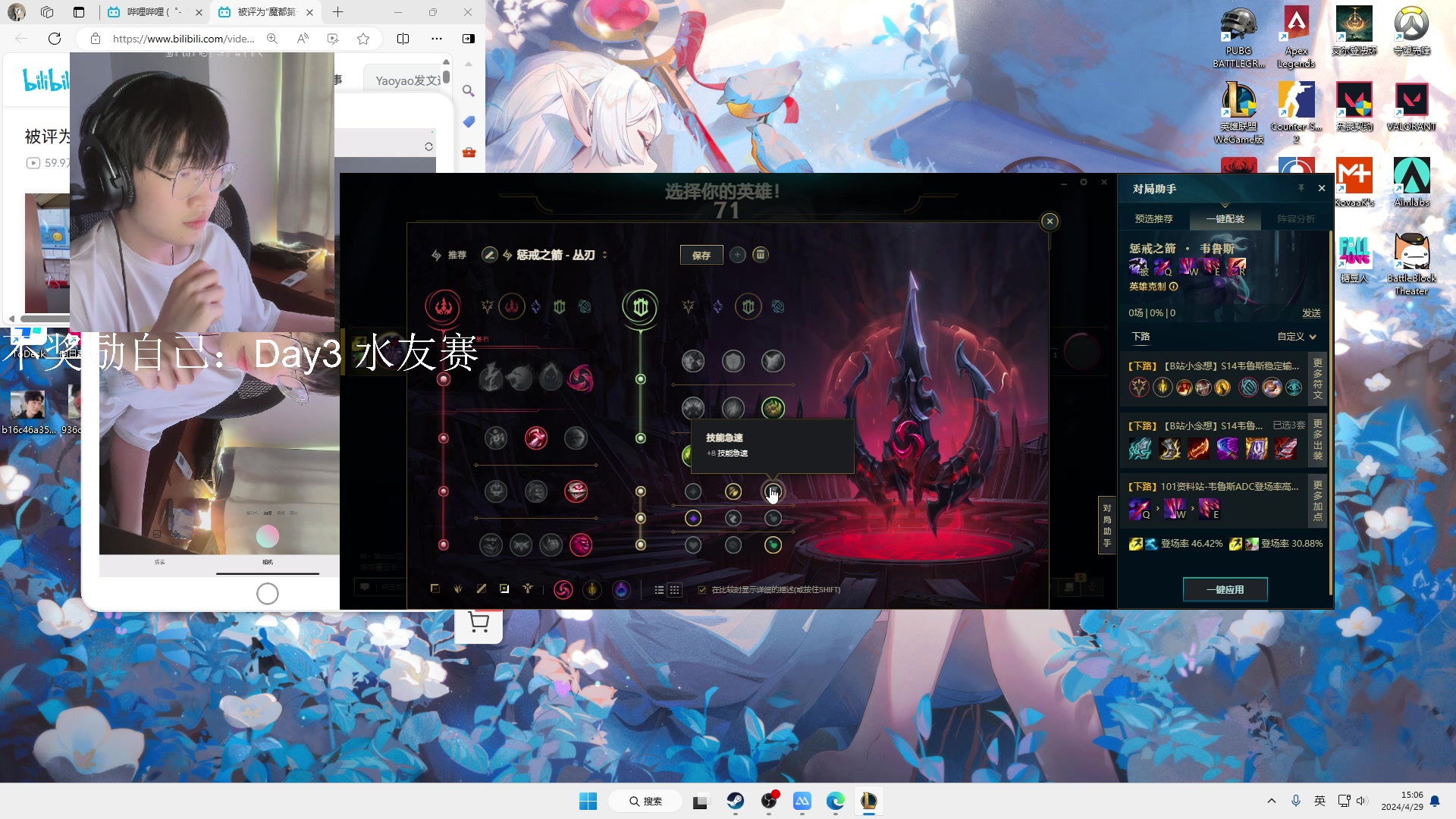Viewport: 1456px width, 819px height.
Task: Open first Bilibili browser tab
Action: coord(155,12)
